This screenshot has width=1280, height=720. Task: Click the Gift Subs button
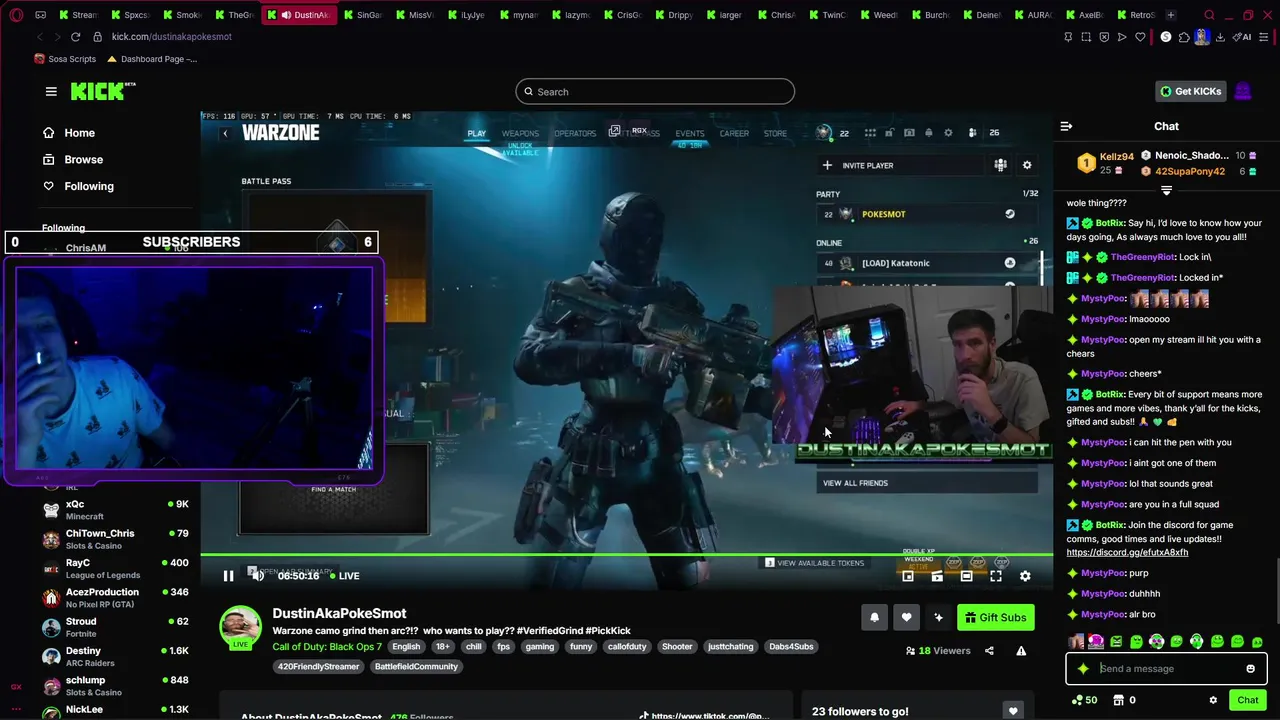click(995, 617)
